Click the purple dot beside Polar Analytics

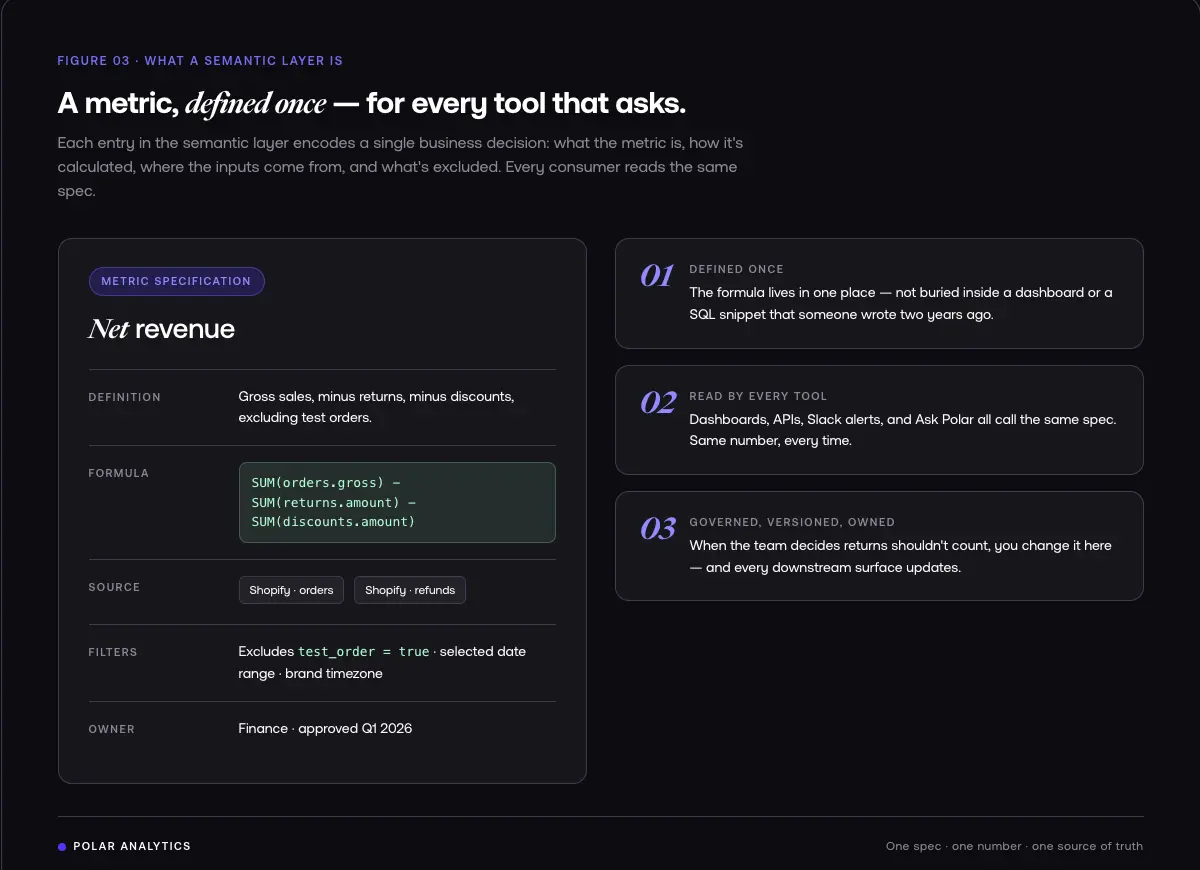tap(62, 846)
